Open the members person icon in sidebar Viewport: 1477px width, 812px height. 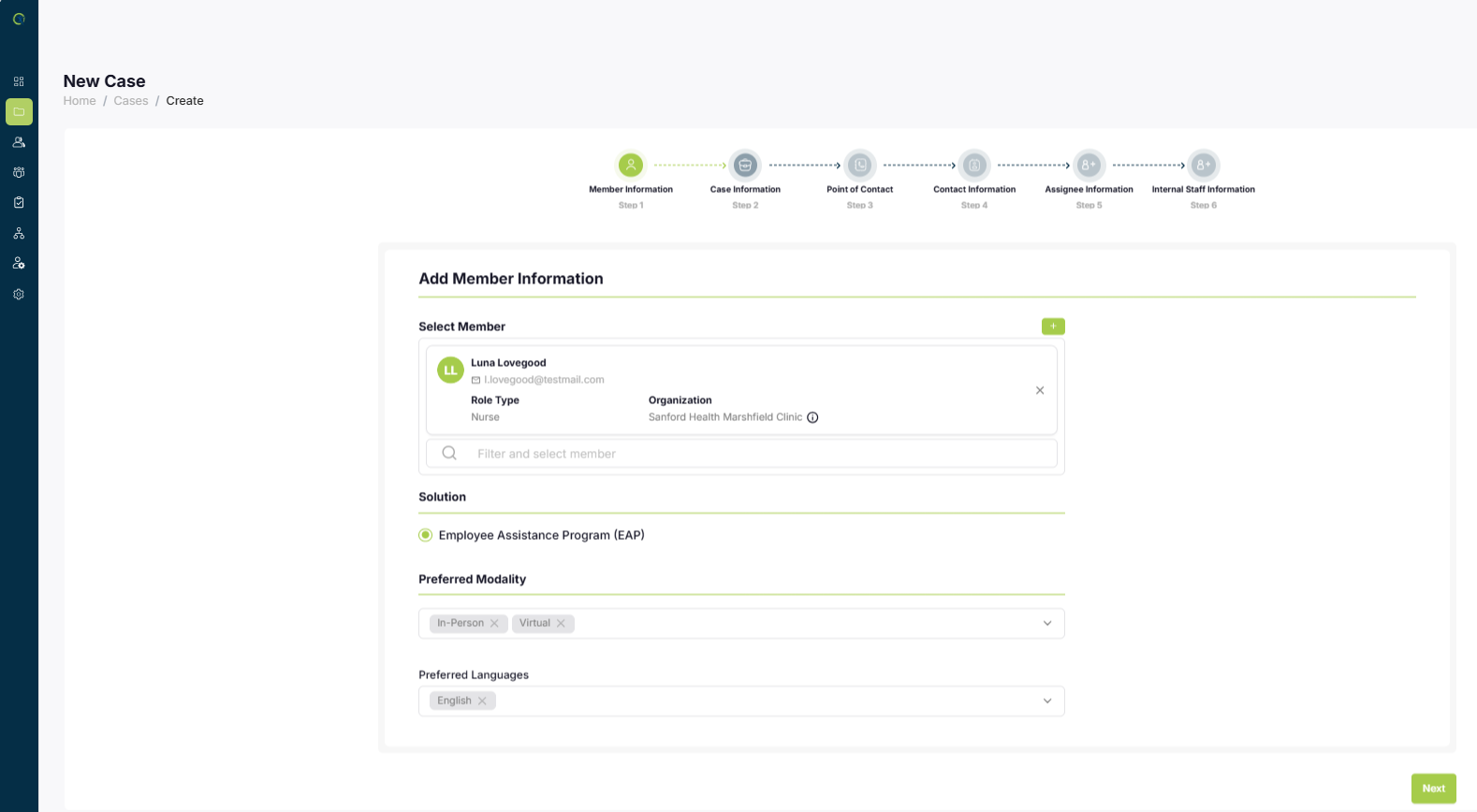(x=19, y=142)
